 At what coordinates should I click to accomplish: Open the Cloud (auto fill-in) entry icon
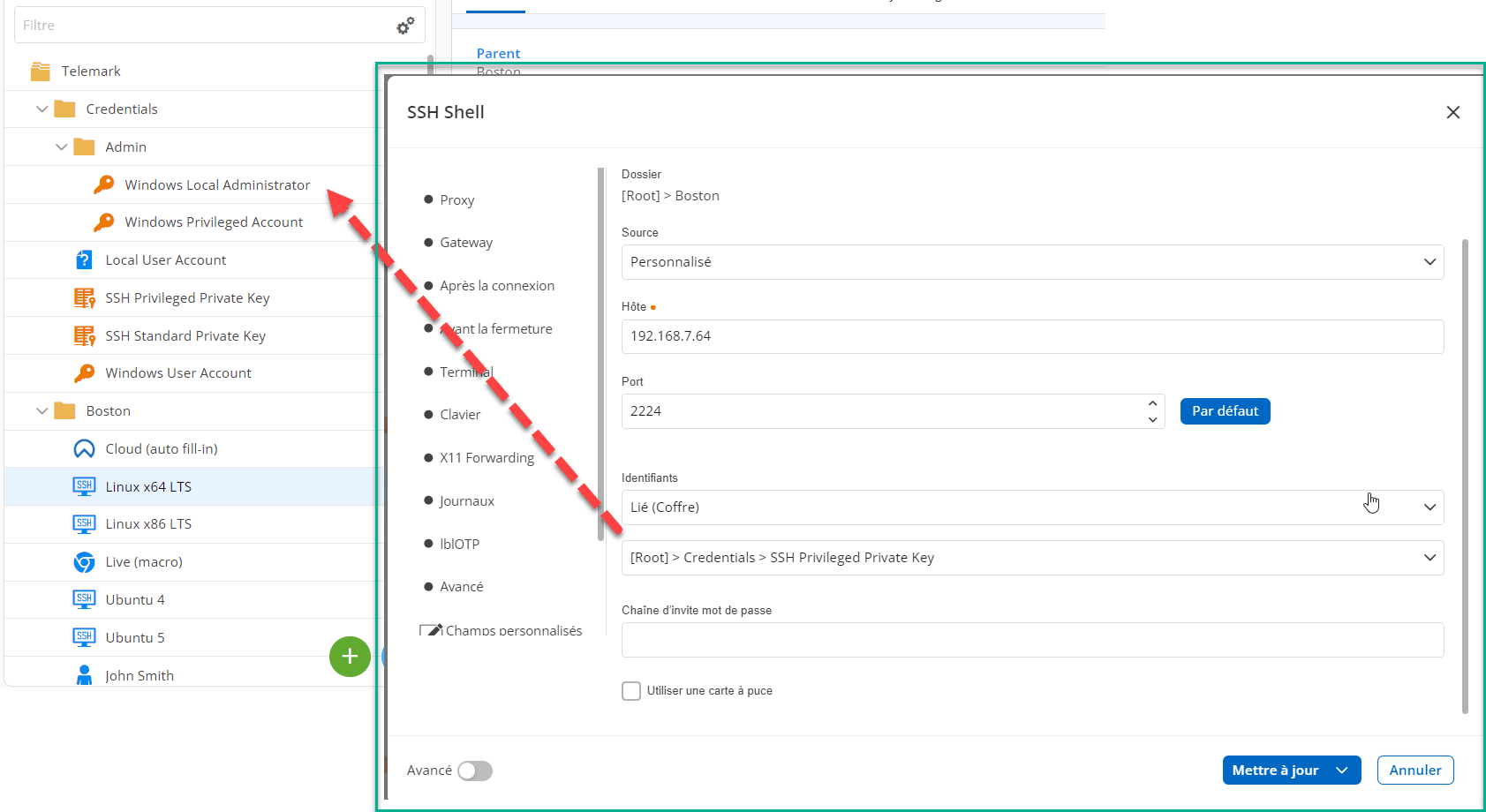(84, 449)
